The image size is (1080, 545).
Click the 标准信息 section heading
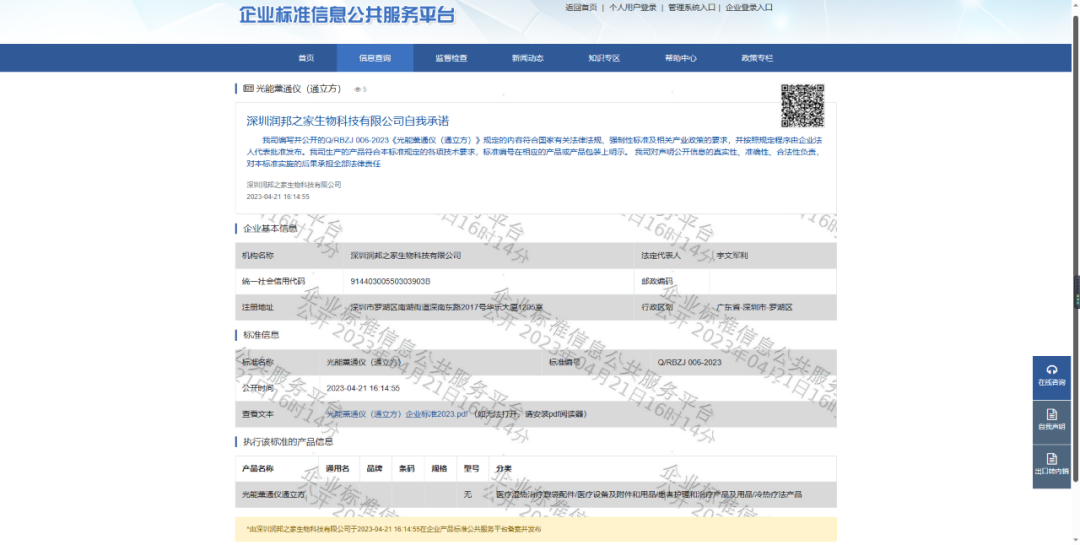point(260,335)
